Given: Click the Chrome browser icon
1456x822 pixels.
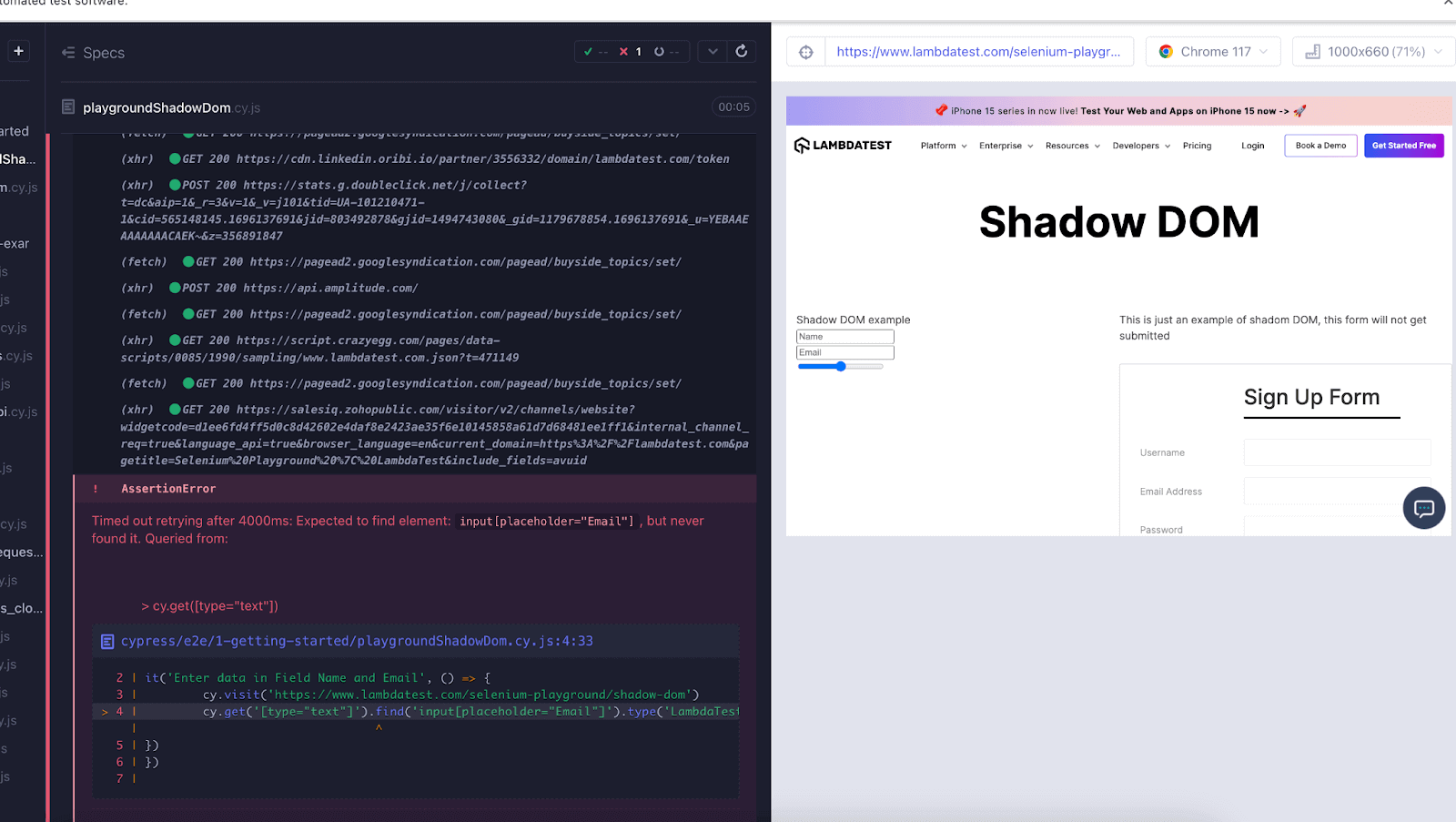Looking at the screenshot, I should [x=1166, y=52].
